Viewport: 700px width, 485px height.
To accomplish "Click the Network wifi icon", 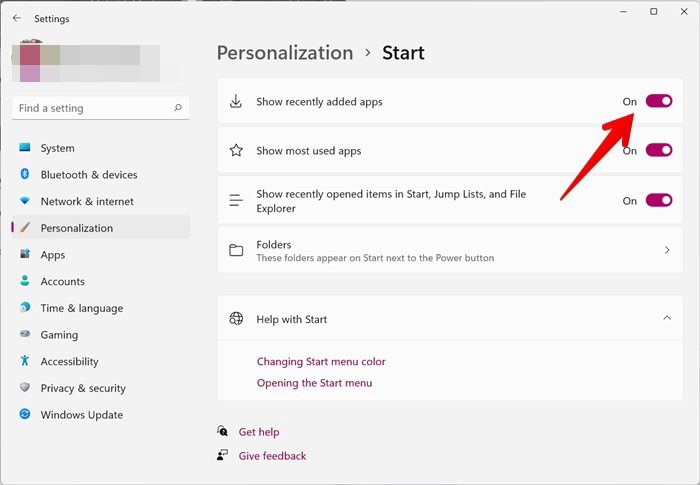I will pyautogui.click(x=25, y=201).
